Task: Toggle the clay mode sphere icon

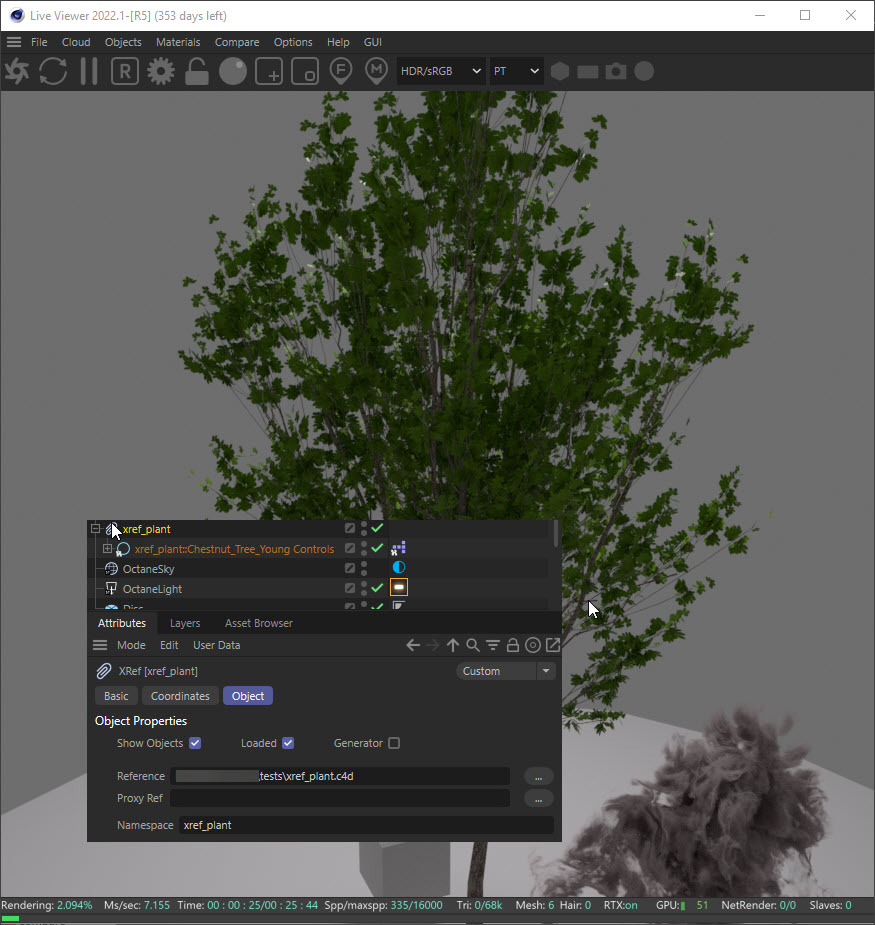Action: coord(233,71)
